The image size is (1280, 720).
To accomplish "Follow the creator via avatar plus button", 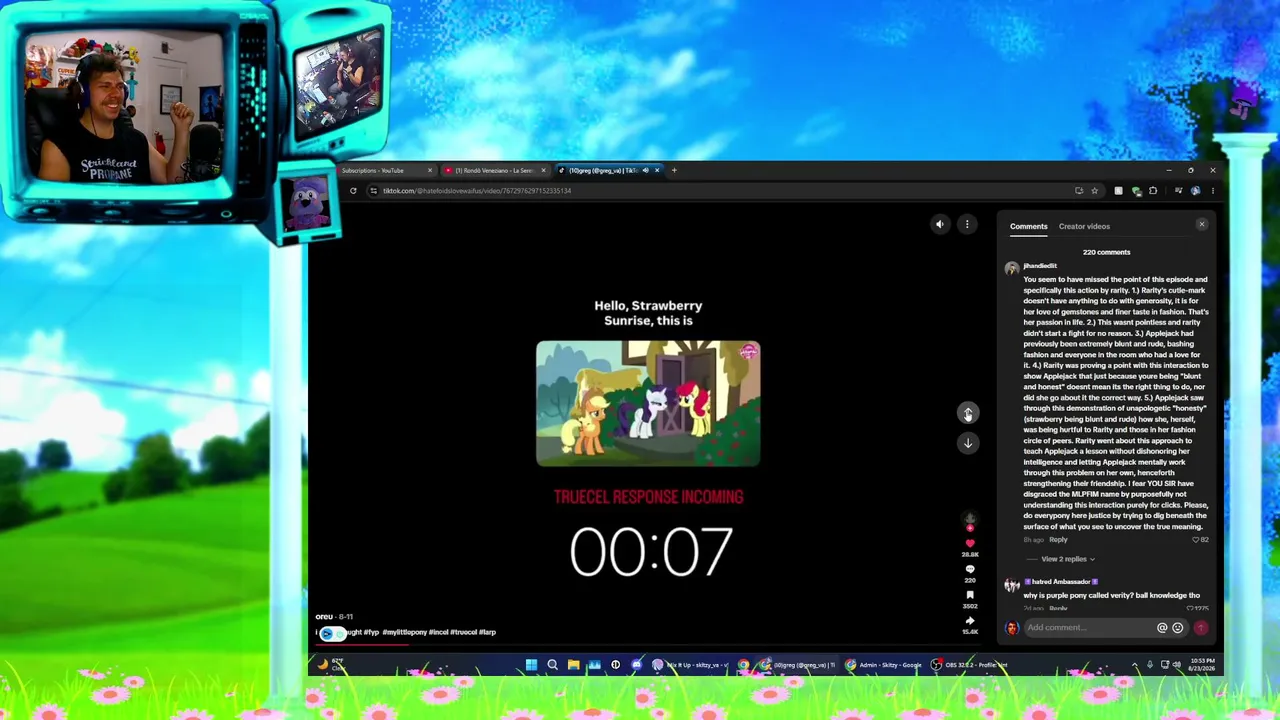I will click(969, 527).
